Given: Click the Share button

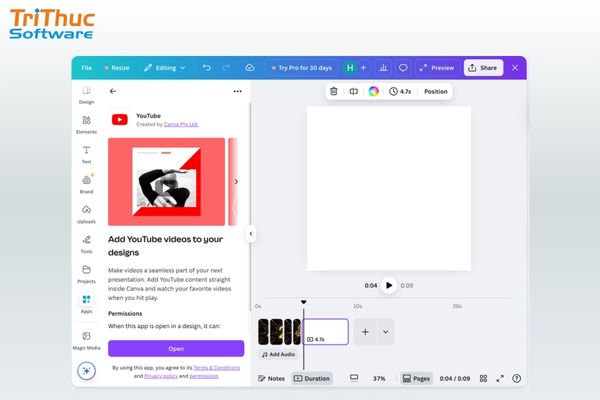Looking at the screenshot, I should [483, 68].
